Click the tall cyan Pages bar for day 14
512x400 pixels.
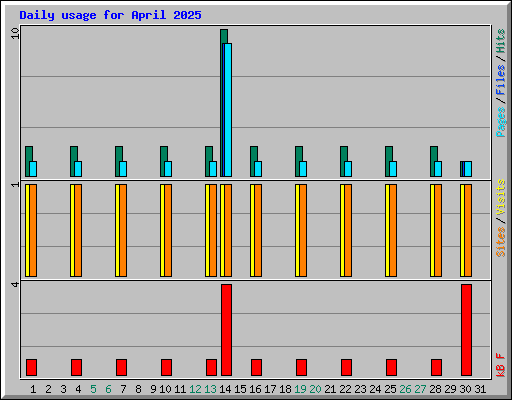pyautogui.click(x=228, y=110)
